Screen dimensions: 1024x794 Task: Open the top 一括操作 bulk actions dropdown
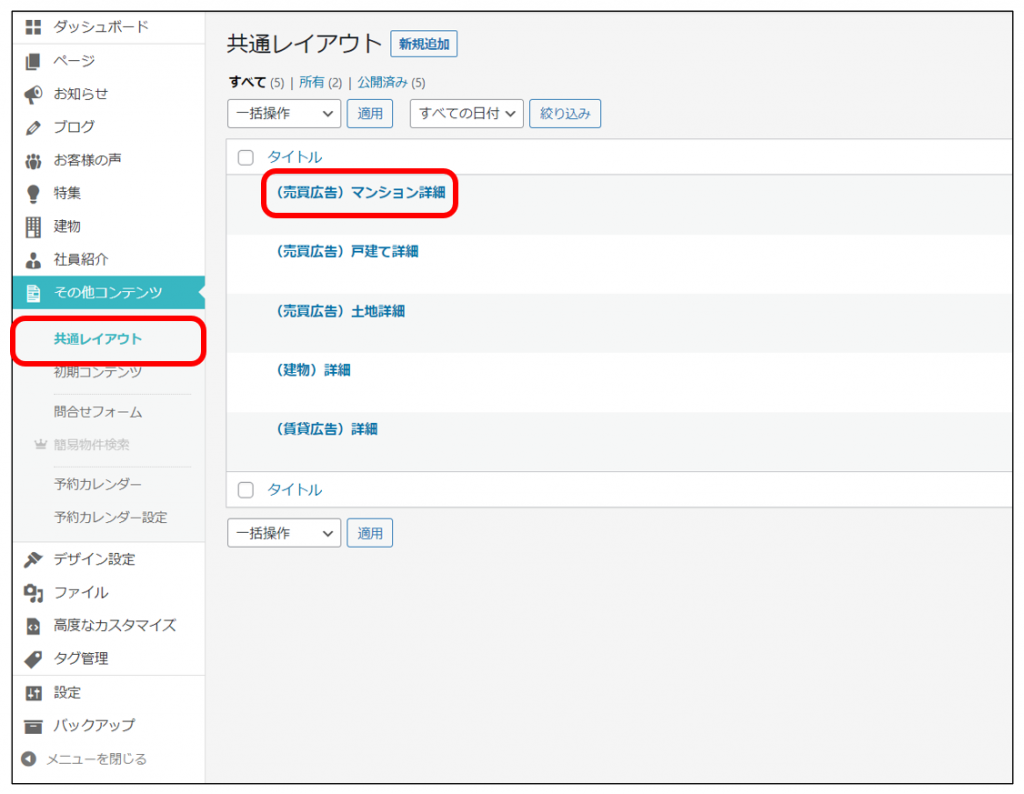tap(284, 114)
